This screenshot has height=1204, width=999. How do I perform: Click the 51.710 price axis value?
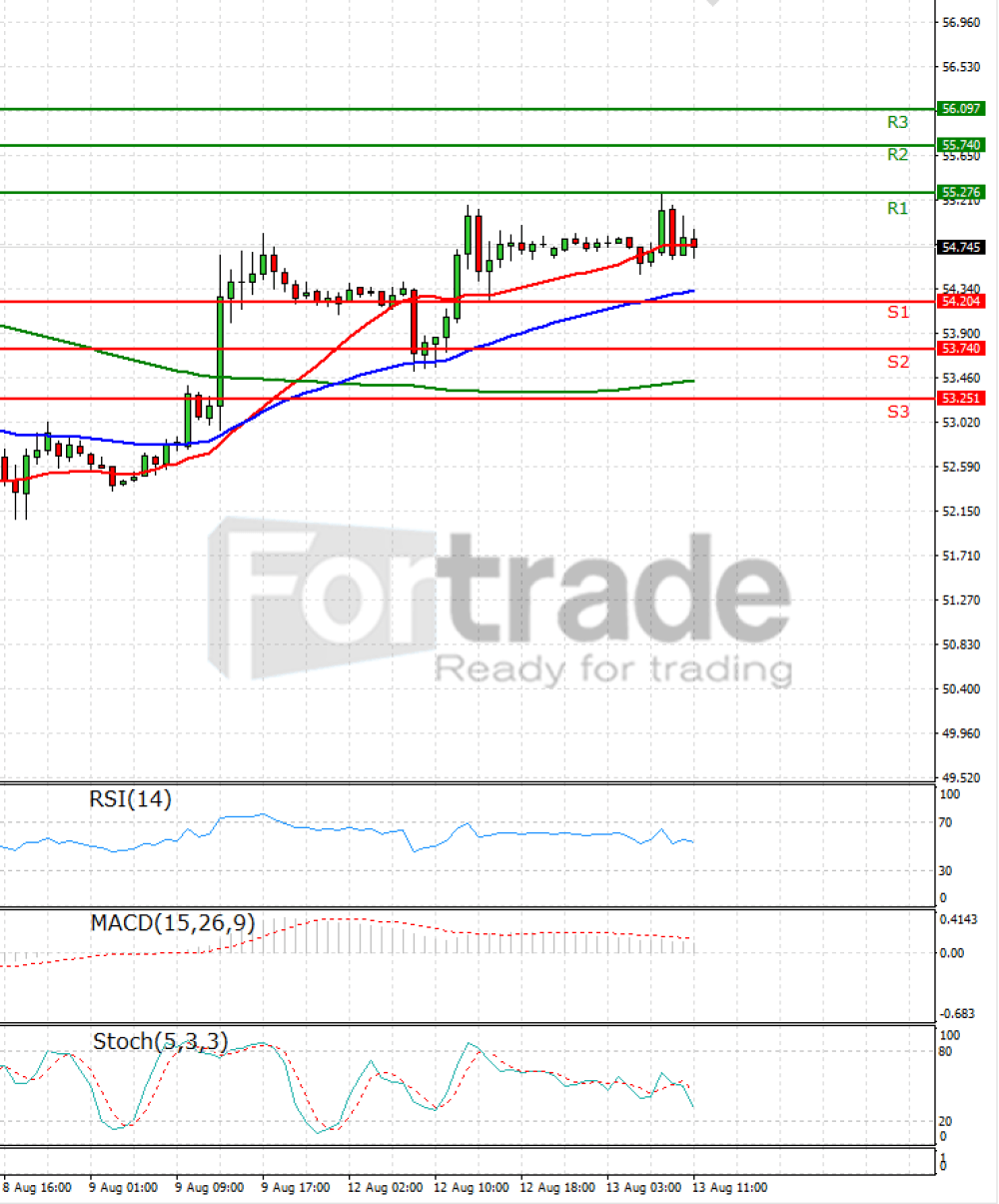coord(962,556)
